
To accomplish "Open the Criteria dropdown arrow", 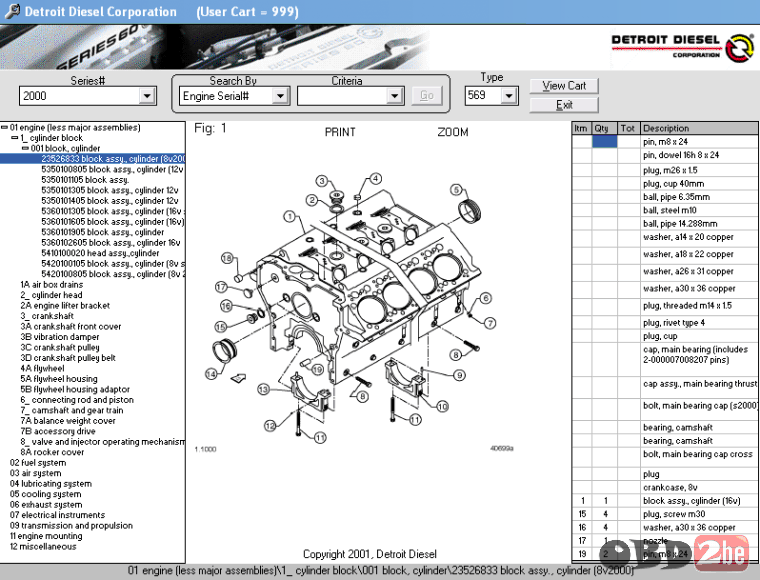I will [395, 96].
